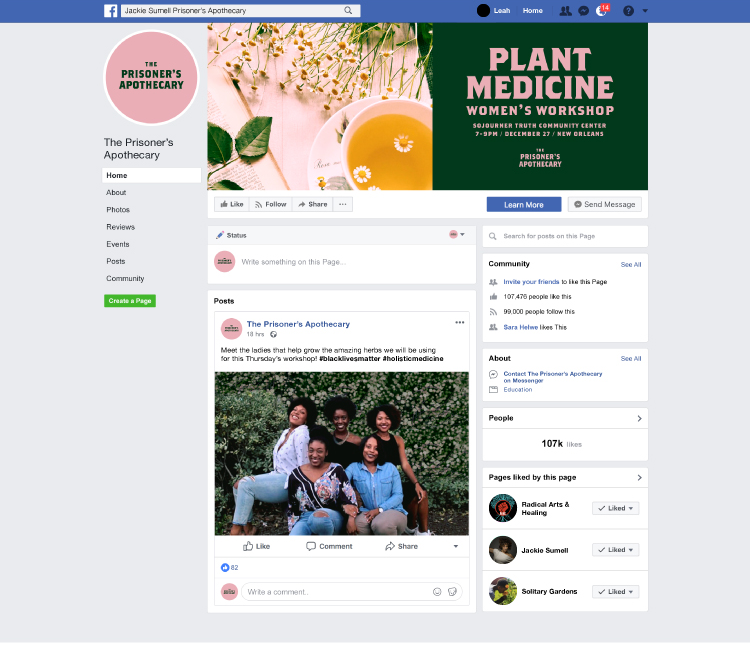Screen dimensions: 750x645
Task: Like the post with thumbs-up button
Action: coord(256,546)
